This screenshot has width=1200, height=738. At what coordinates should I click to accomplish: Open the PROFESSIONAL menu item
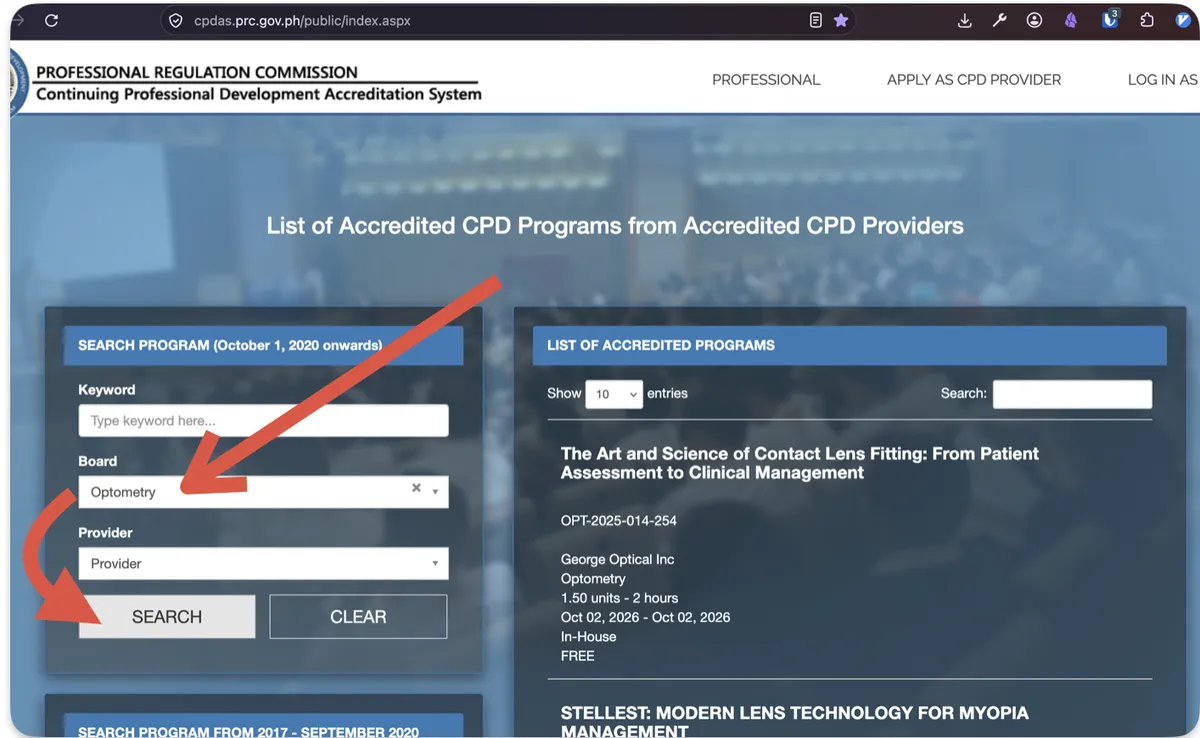766,80
